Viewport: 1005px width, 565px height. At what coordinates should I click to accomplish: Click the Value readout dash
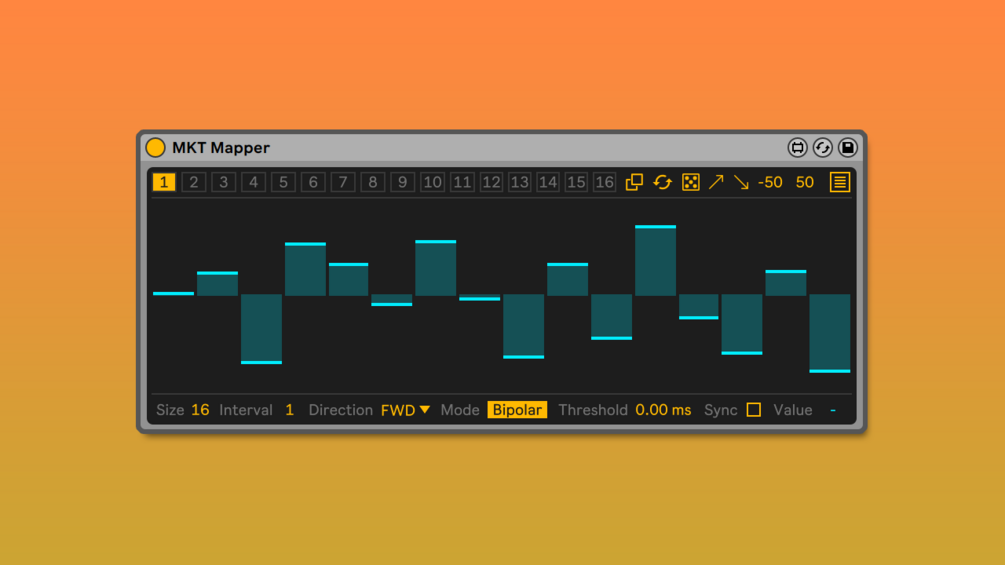pyautogui.click(x=833, y=410)
